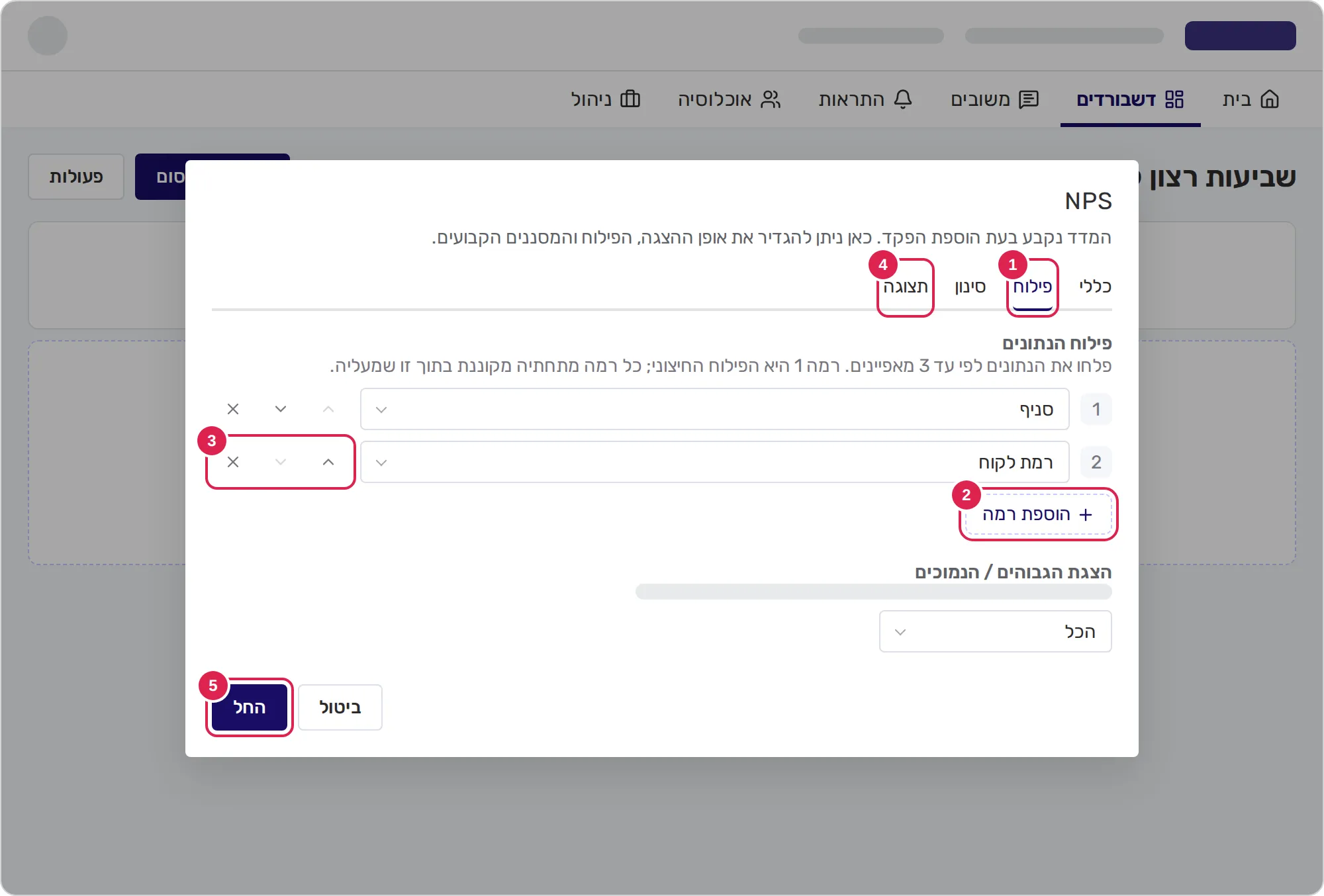The height and width of the screenshot is (896, 1324).
Task: Move level 1 סניף up arrow
Action: 328,409
